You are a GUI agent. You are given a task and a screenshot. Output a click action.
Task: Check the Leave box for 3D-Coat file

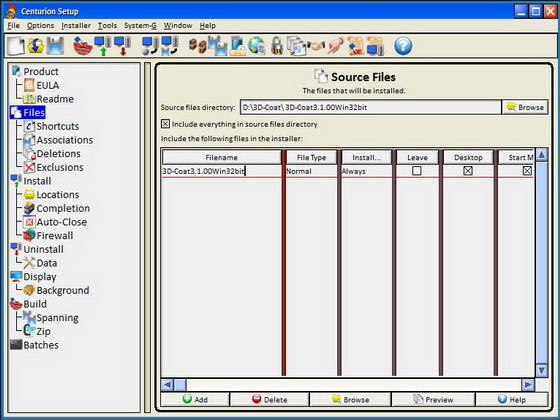pos(416,171)
